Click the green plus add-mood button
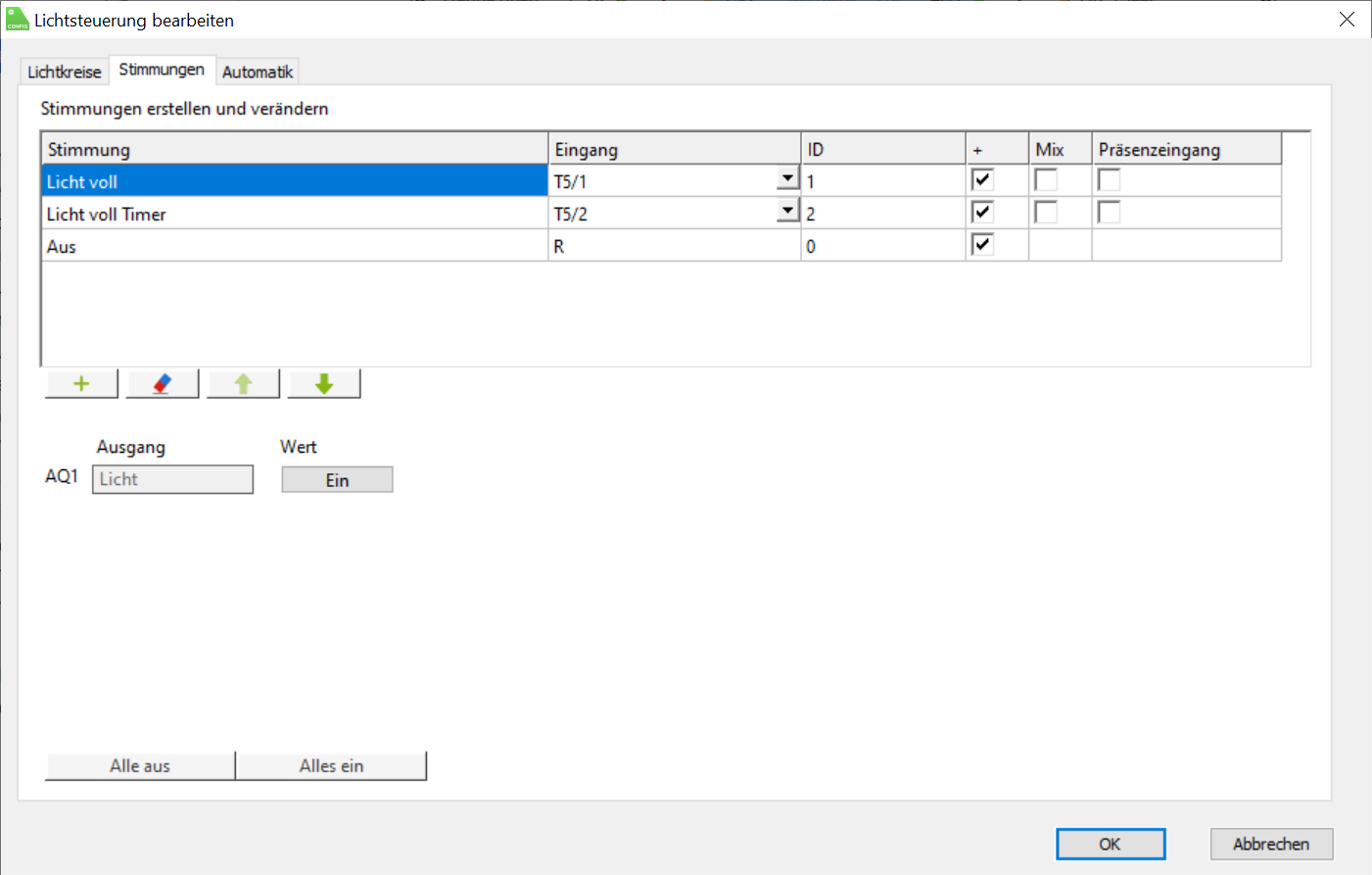Screen dimensions: 1372x875 click(81, 384)
